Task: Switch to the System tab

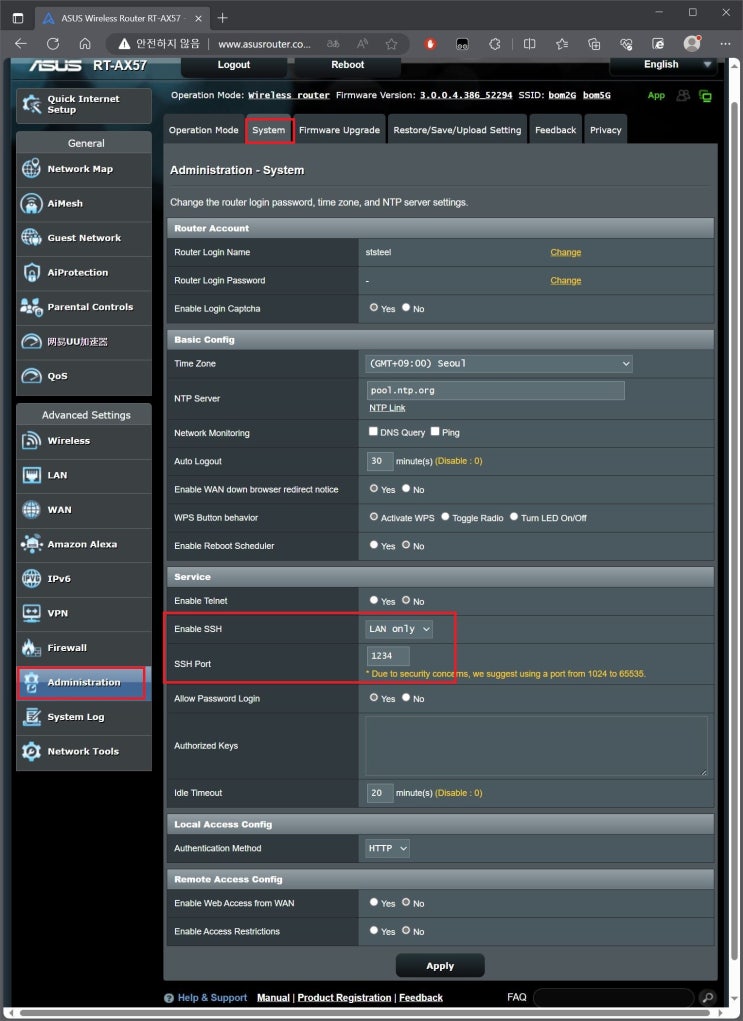Action: point(269,130)
